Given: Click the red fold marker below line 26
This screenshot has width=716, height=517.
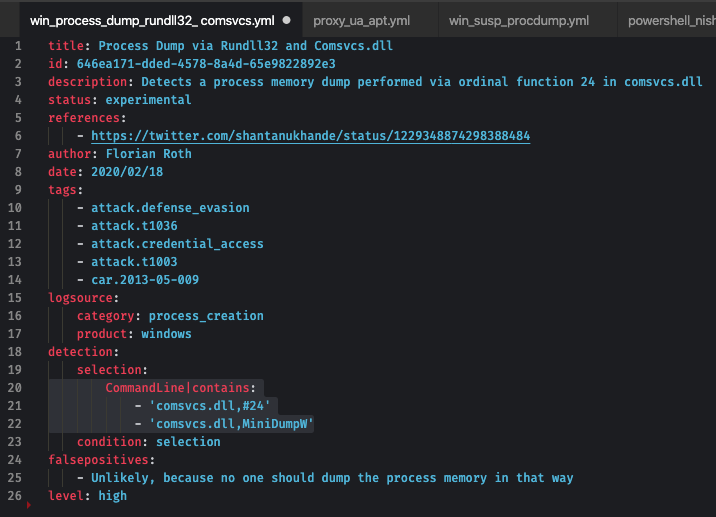Looking at the screenshot, I should [29, 505].
